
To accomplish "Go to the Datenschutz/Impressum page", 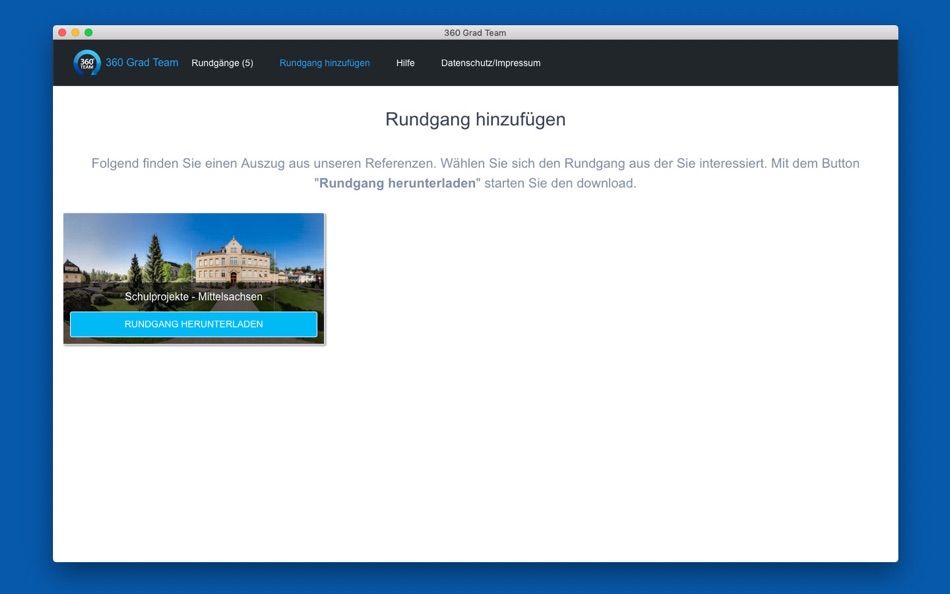I will [491, 63].
